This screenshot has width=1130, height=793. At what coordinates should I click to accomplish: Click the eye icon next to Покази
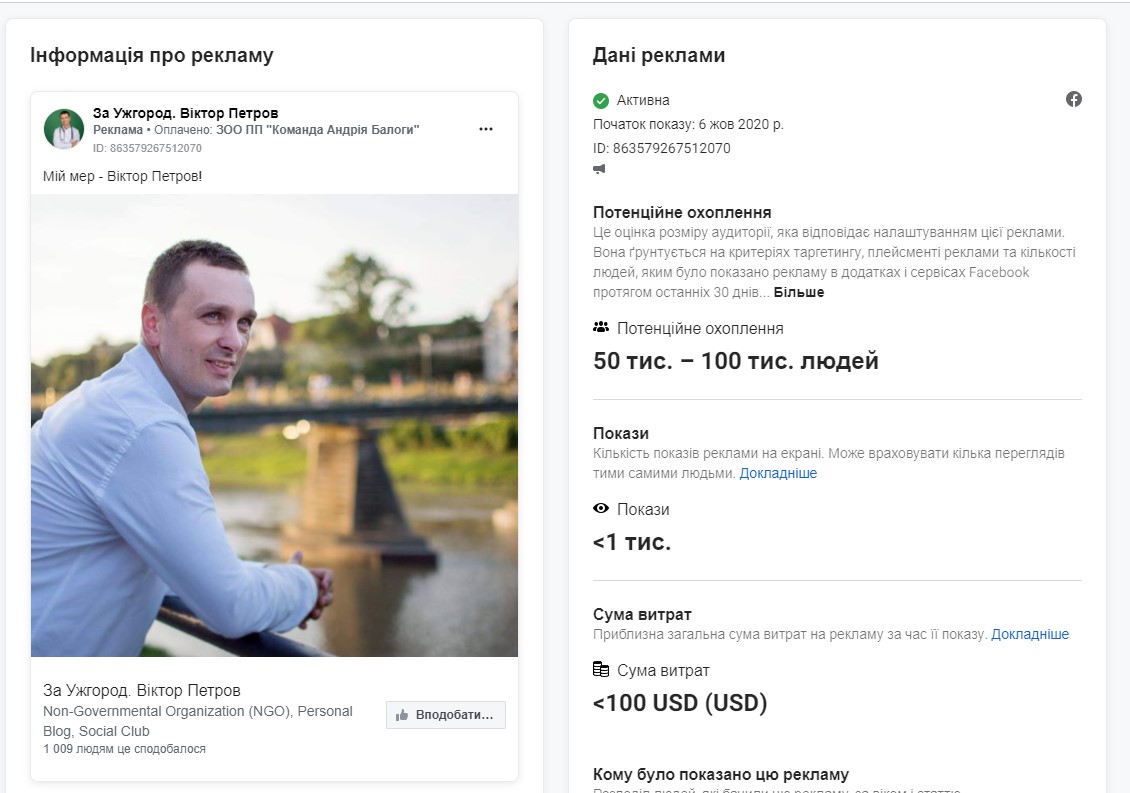tap(600, 508)
